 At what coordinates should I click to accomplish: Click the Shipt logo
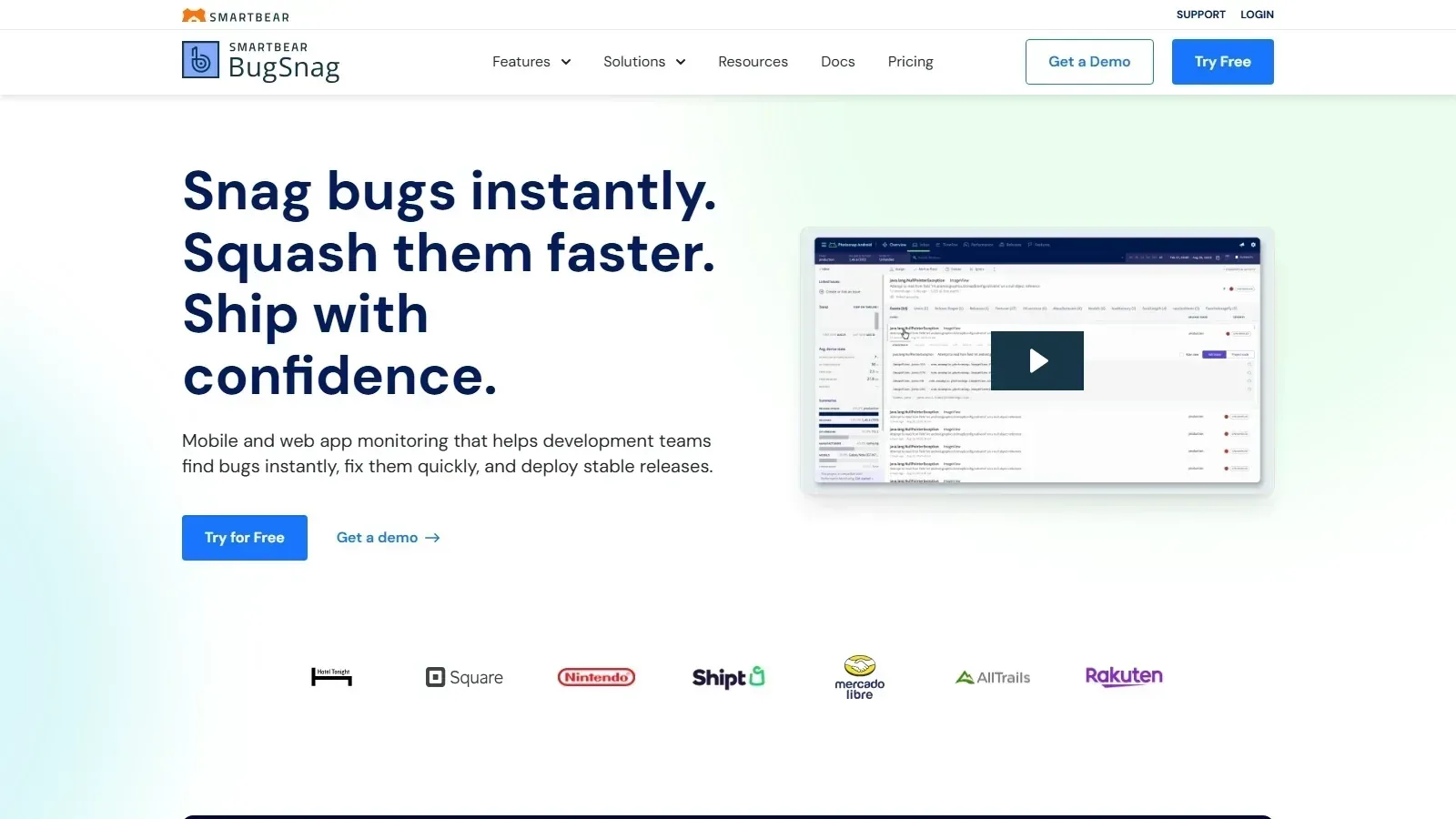tap(728, 677)
